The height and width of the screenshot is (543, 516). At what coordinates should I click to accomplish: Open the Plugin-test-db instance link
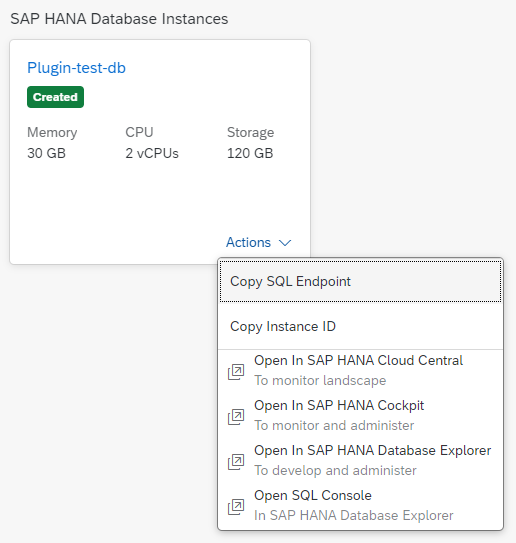[76, 68]
